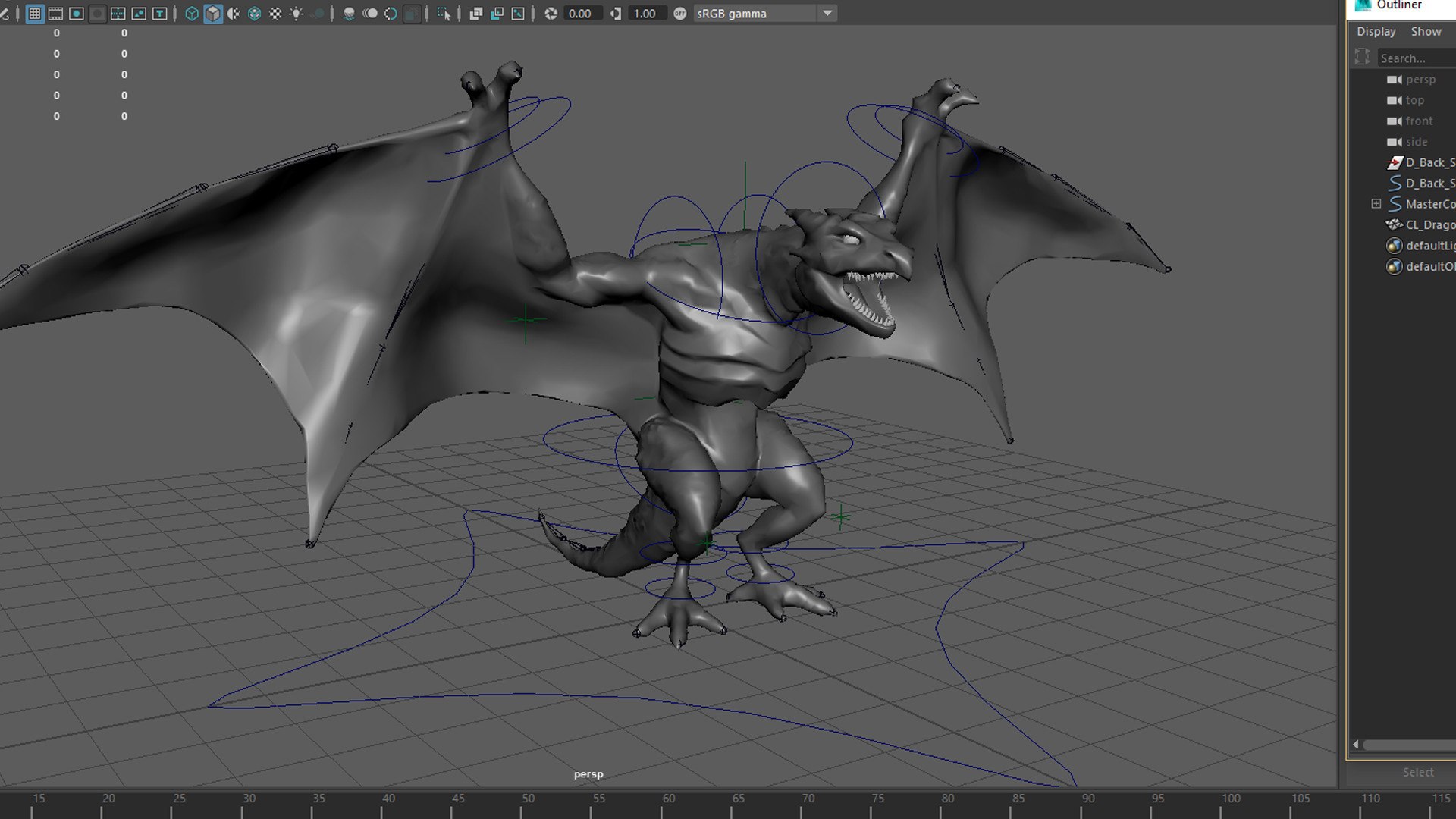The width and height of the screenshot is (1456, 819).
Task: Click the Outliner filter icon beside search
Action: click(x=1363, y=57)
